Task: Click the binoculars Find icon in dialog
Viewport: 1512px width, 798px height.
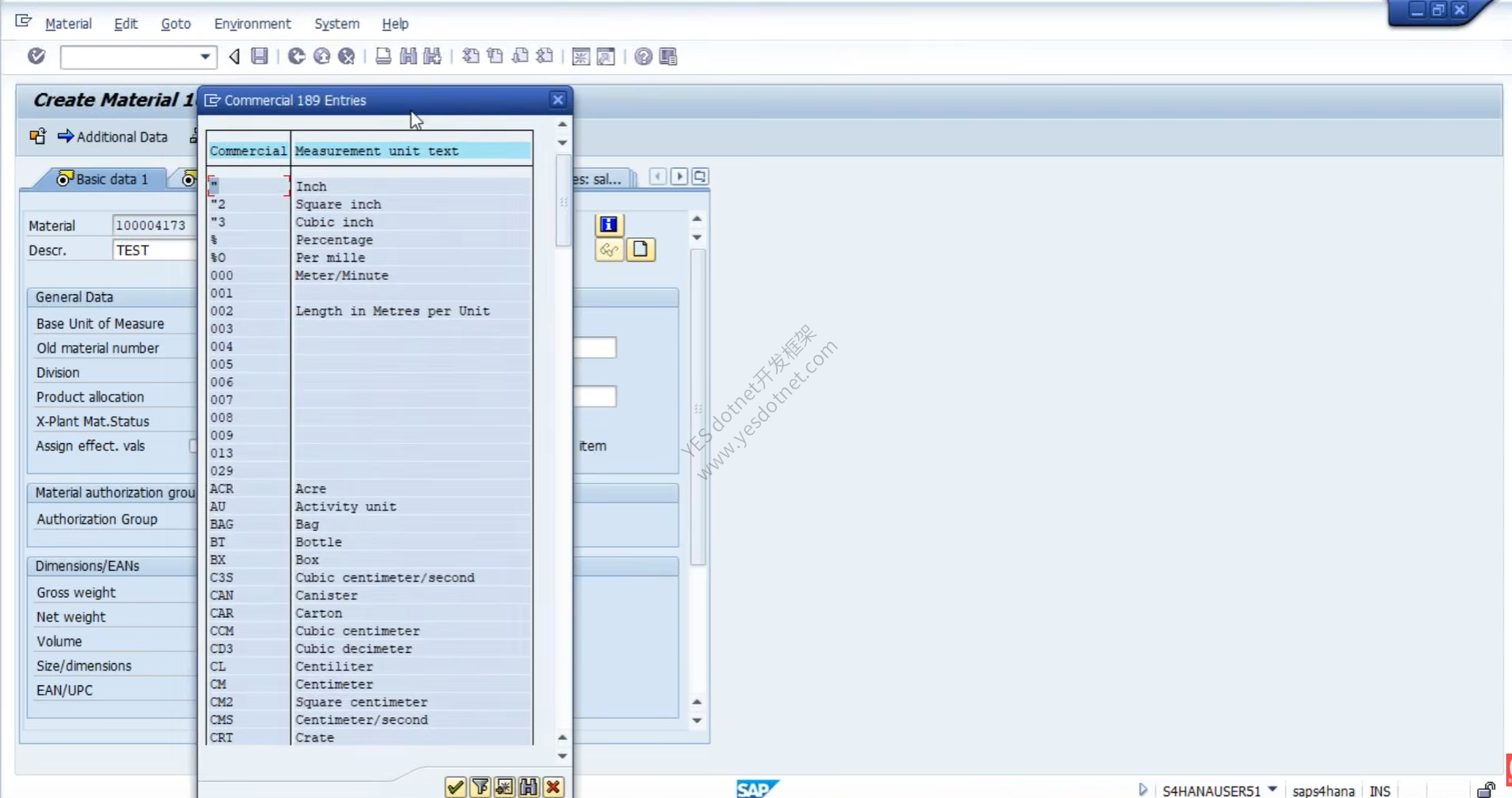Action: 528,787
